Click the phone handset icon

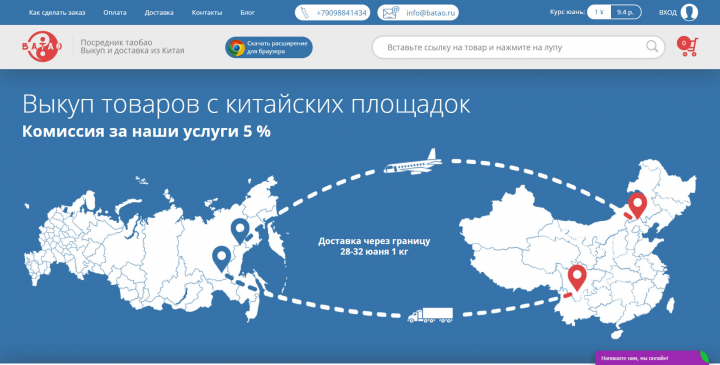click(305, 12)
